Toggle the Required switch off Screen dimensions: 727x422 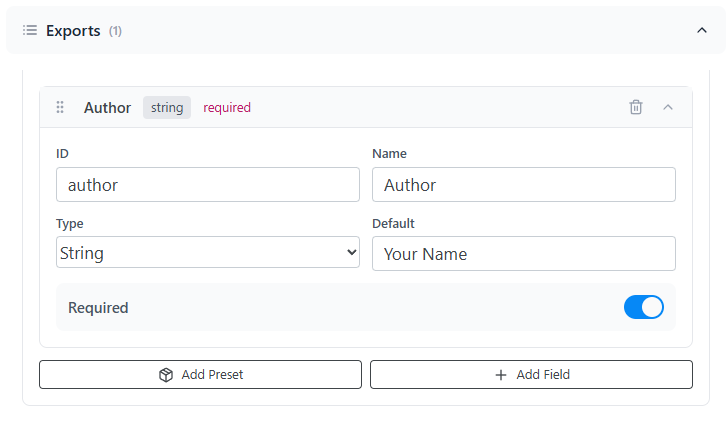[x=643, y=307]
